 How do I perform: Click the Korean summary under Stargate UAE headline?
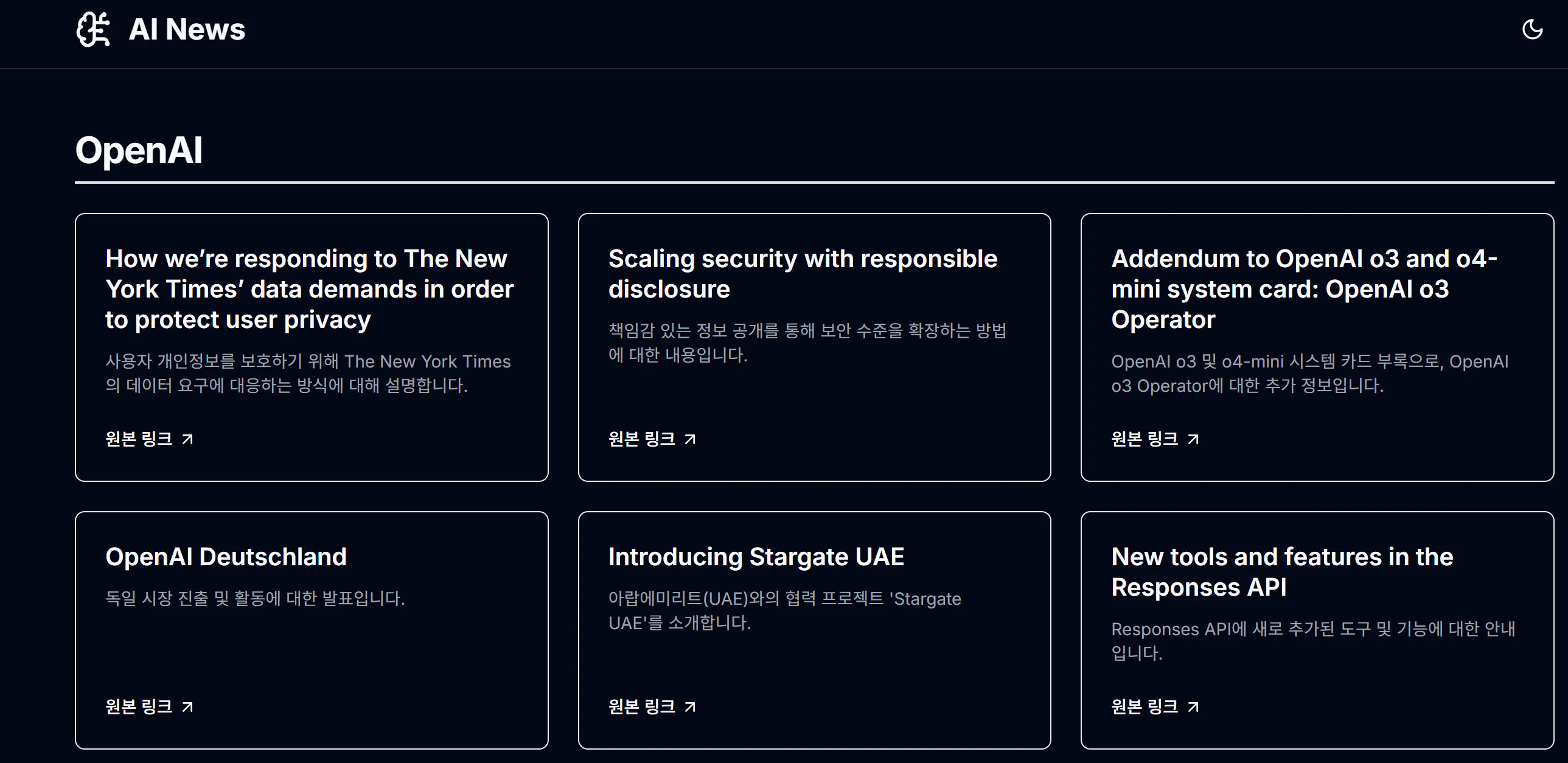click(x=785, y=610)
